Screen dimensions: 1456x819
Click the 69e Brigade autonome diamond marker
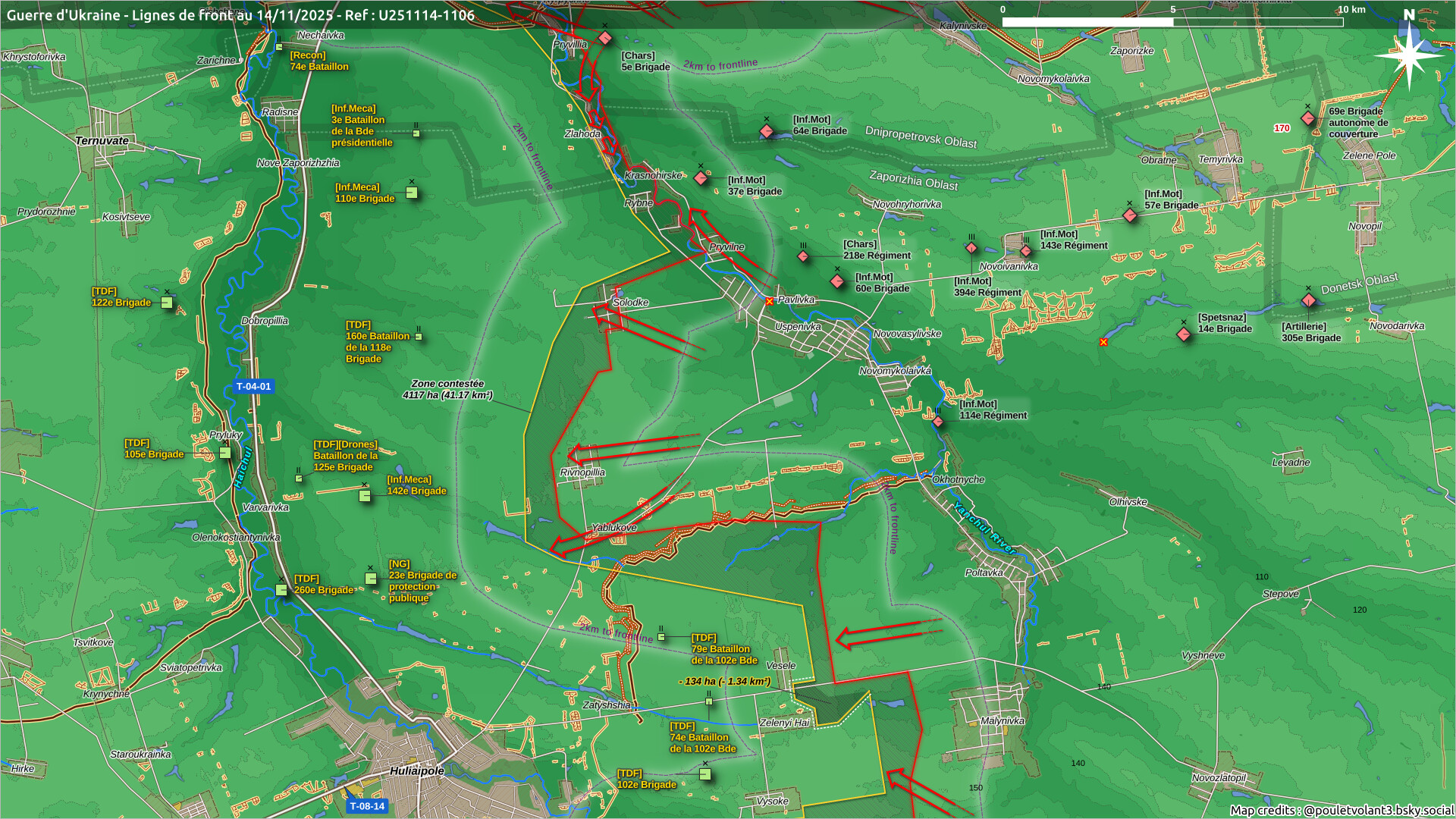click(1308, 118)
